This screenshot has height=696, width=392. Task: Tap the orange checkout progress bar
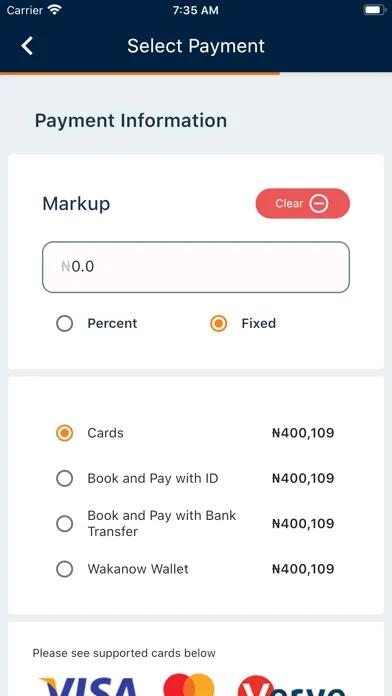pyautogui.click(x=140, y=73)
